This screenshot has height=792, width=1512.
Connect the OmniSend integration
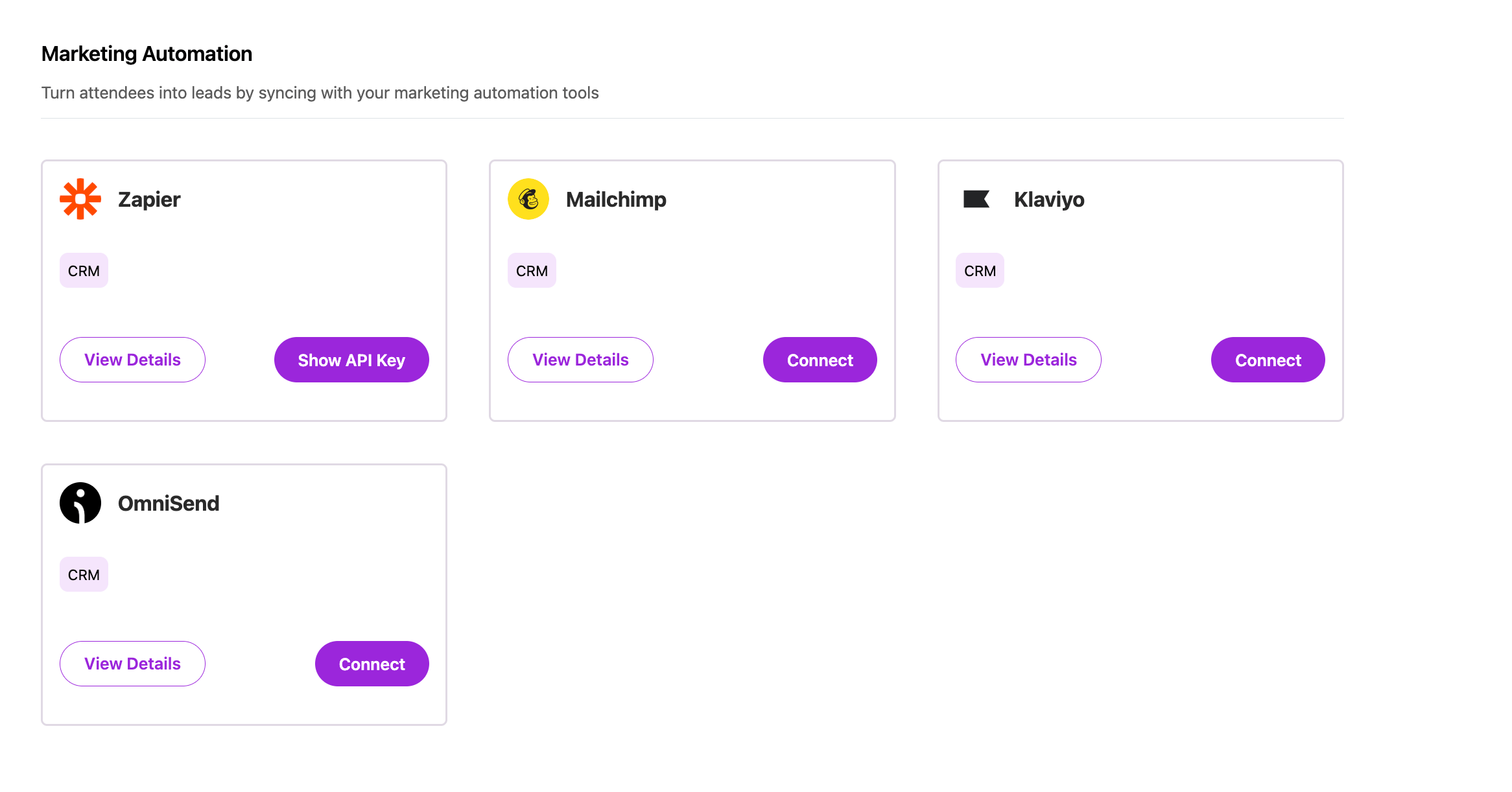[x=372, y=664]
